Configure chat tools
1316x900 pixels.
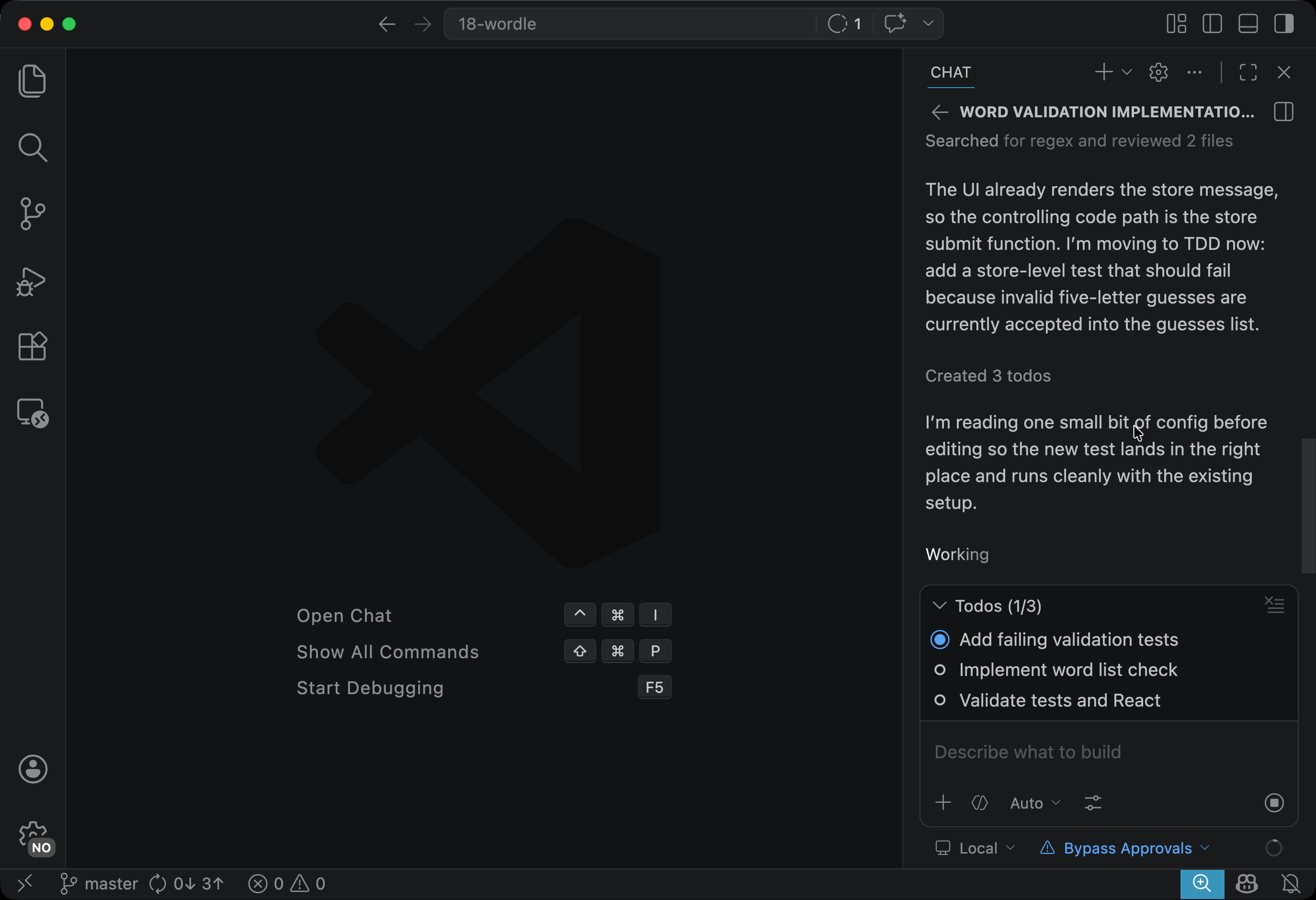1093,803
